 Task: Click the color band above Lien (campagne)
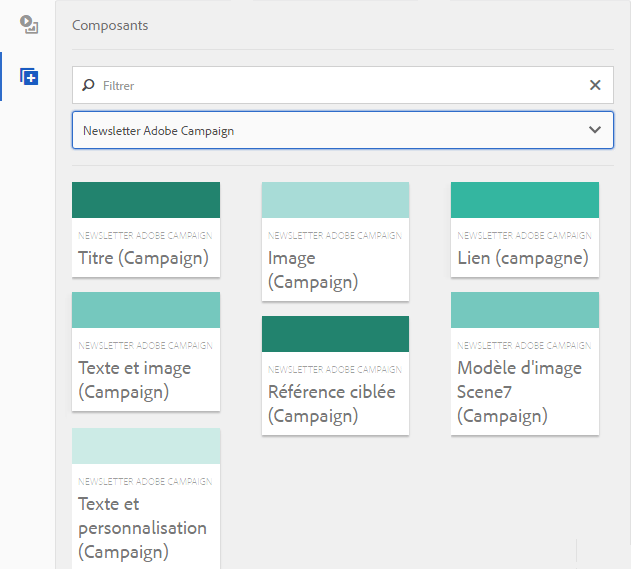tap(524, 200)
